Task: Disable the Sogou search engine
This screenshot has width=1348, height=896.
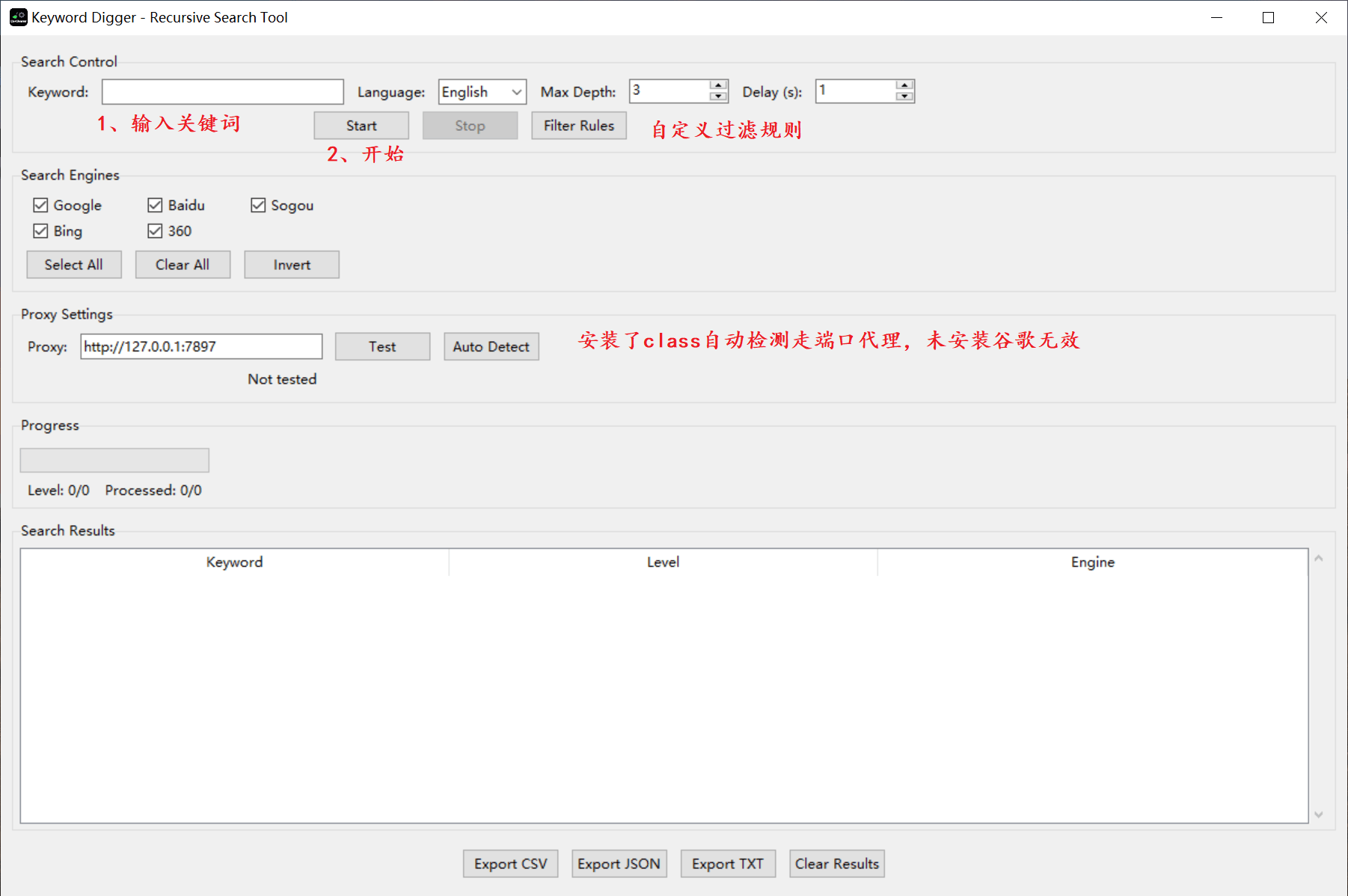Action: [258, 205]
